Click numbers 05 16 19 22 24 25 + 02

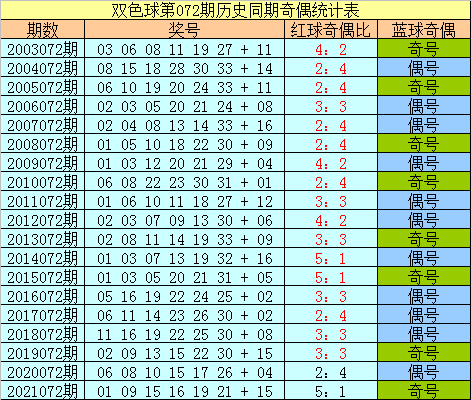pos(184,297)
